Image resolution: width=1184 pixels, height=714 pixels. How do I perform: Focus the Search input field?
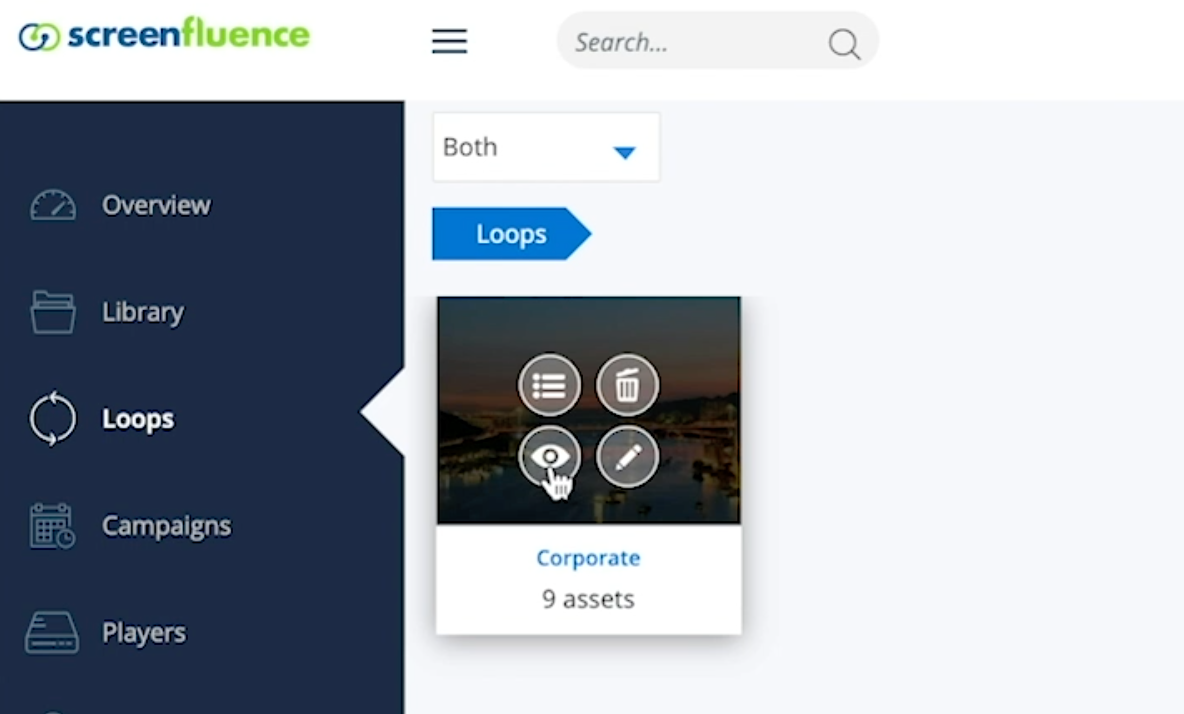[695, 42]
